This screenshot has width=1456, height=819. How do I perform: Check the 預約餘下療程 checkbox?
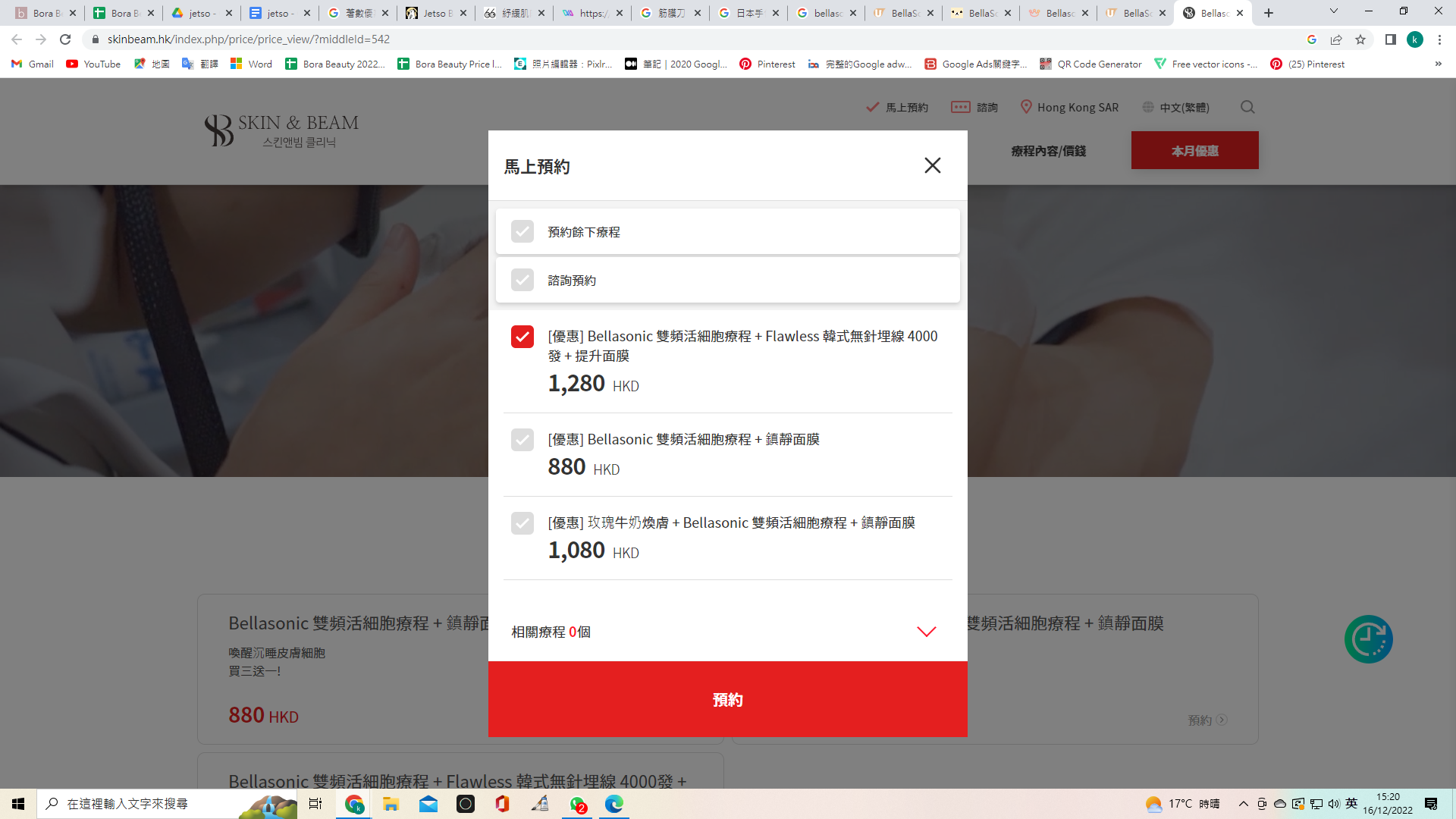(x=522, y=231)
